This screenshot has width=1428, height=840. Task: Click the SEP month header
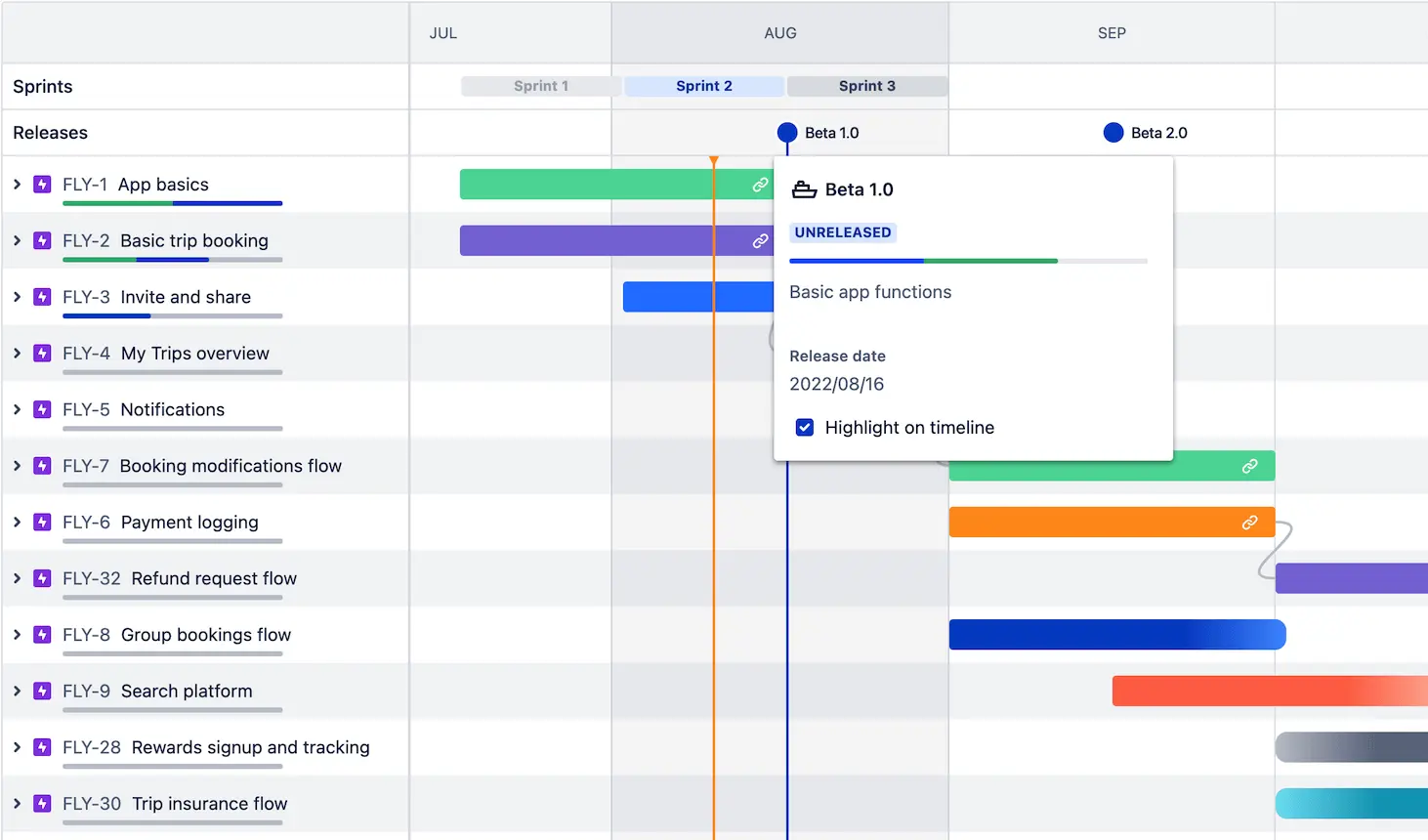(1112, 33)
